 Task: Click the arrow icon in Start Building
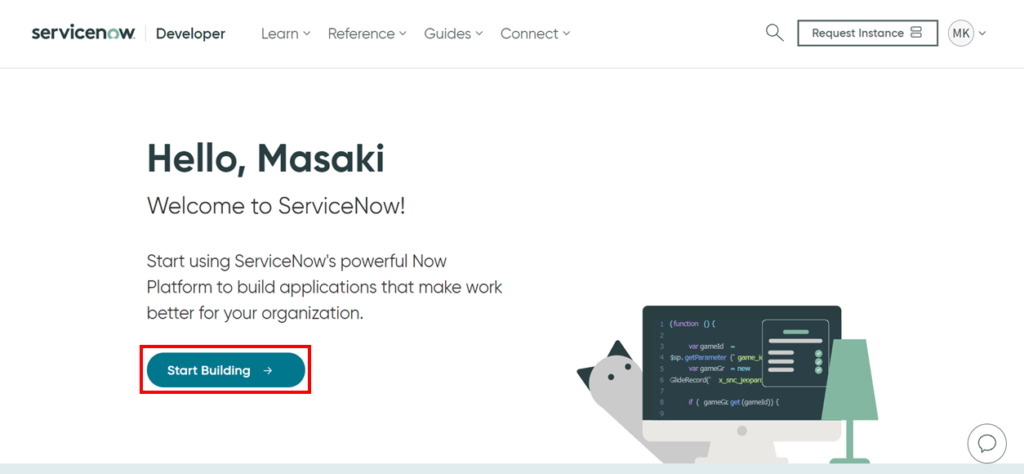[x=268, y=371]
